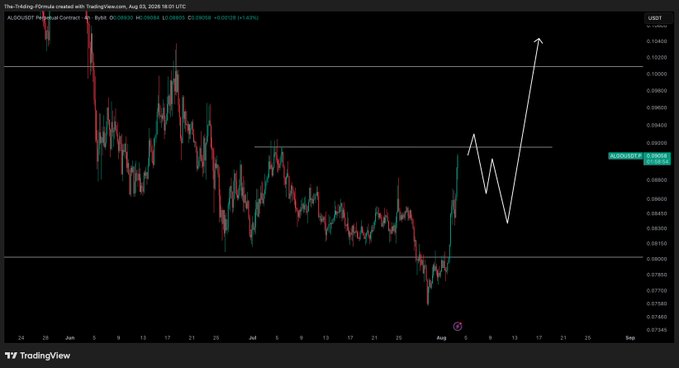The image size is (679, 368).
Task: Click the TradingView logo
Action: click(x=38, y=355)
